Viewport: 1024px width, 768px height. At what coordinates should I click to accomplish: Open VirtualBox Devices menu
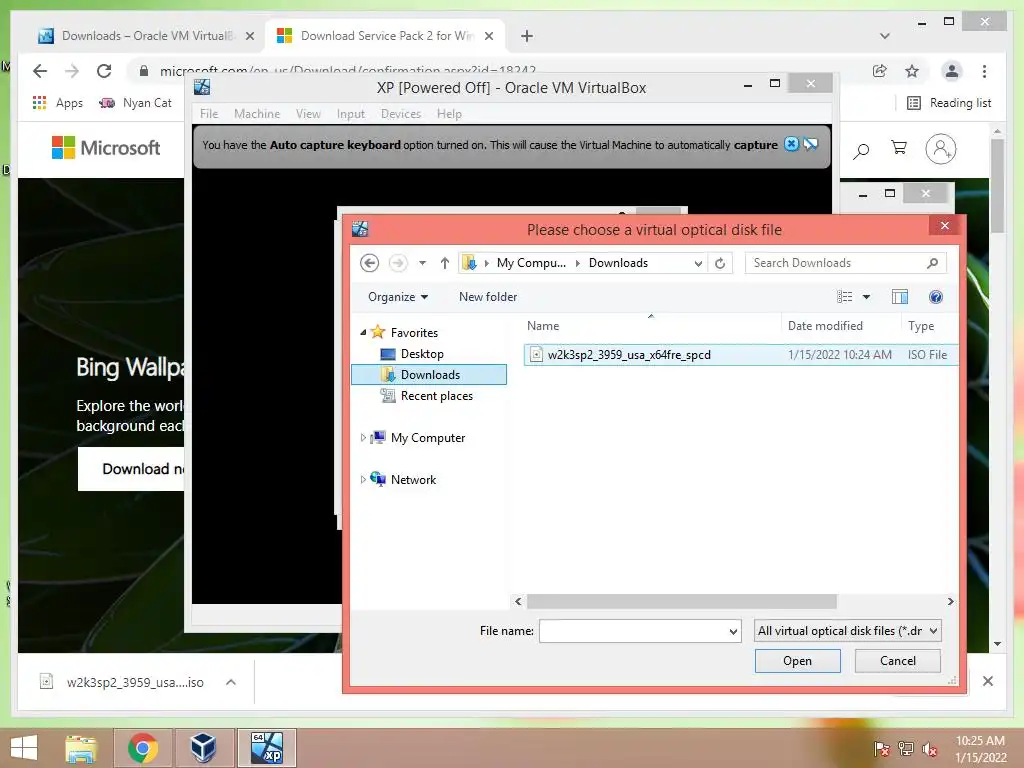[400, 114]
